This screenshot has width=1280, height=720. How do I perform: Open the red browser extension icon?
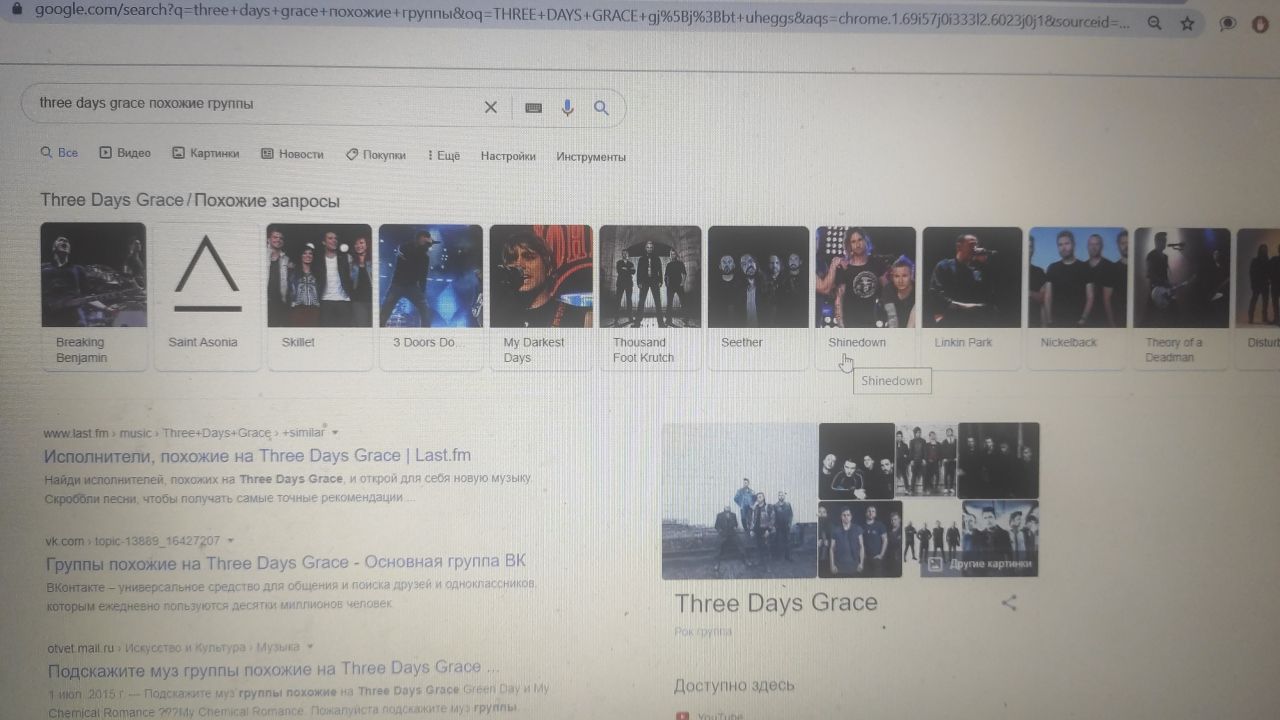[x=1260, y=25]
